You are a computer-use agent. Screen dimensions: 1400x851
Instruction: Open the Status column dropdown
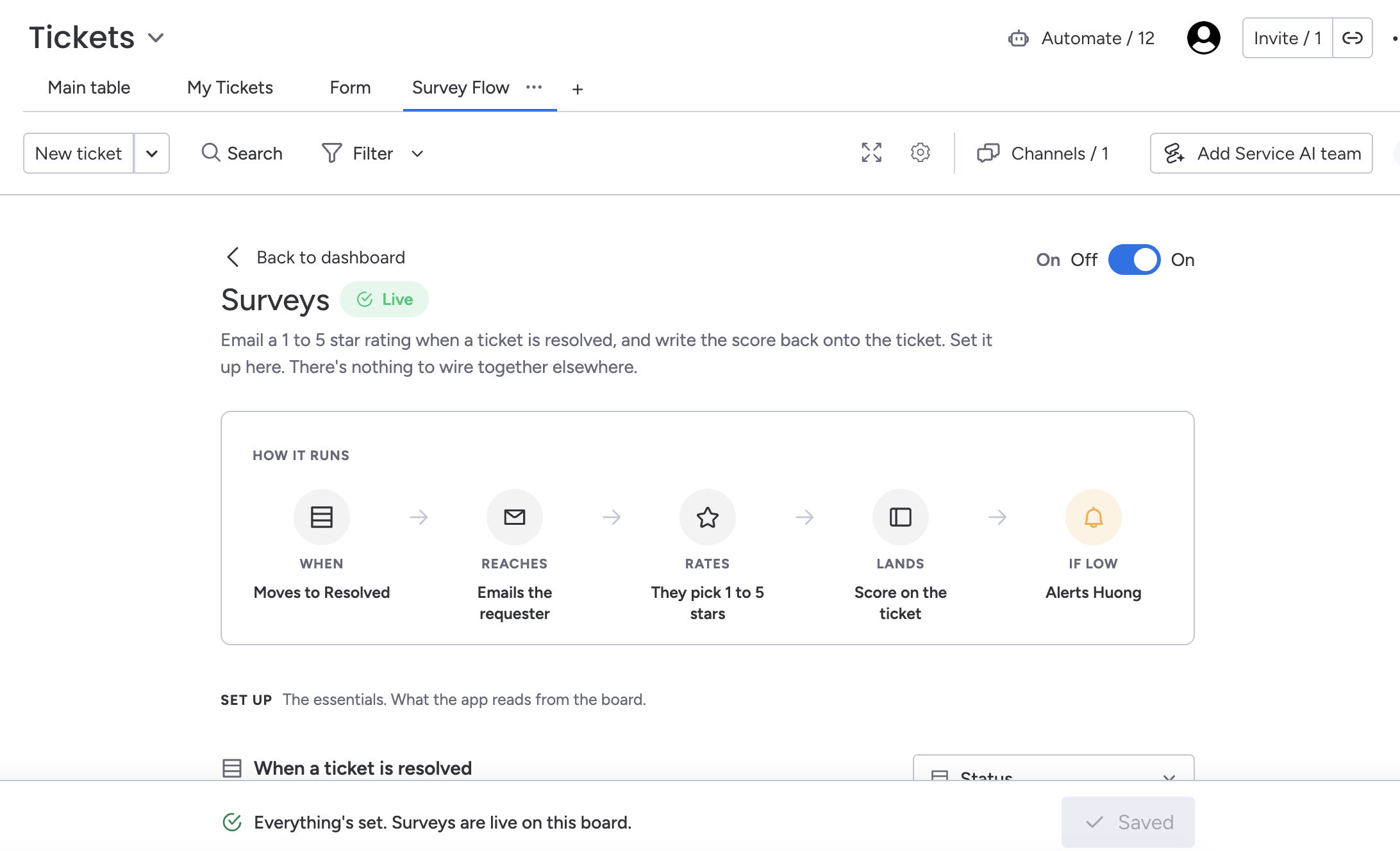click(x=1053, y=768)
